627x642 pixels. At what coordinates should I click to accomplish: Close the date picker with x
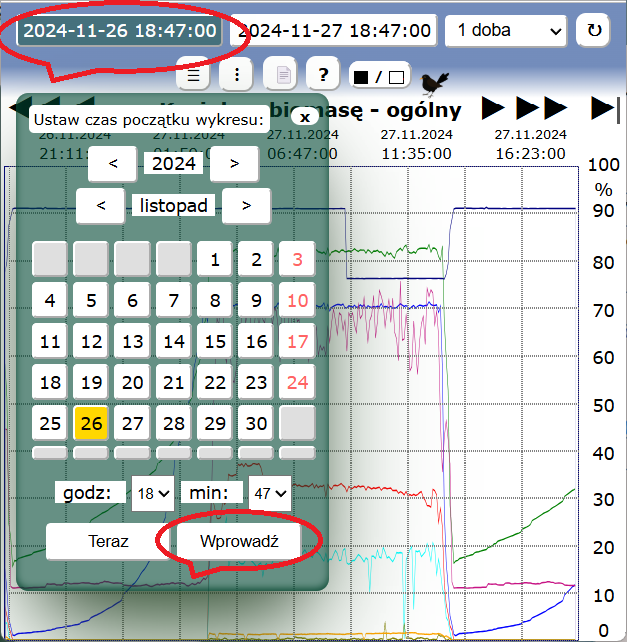(x=303, y=117)
